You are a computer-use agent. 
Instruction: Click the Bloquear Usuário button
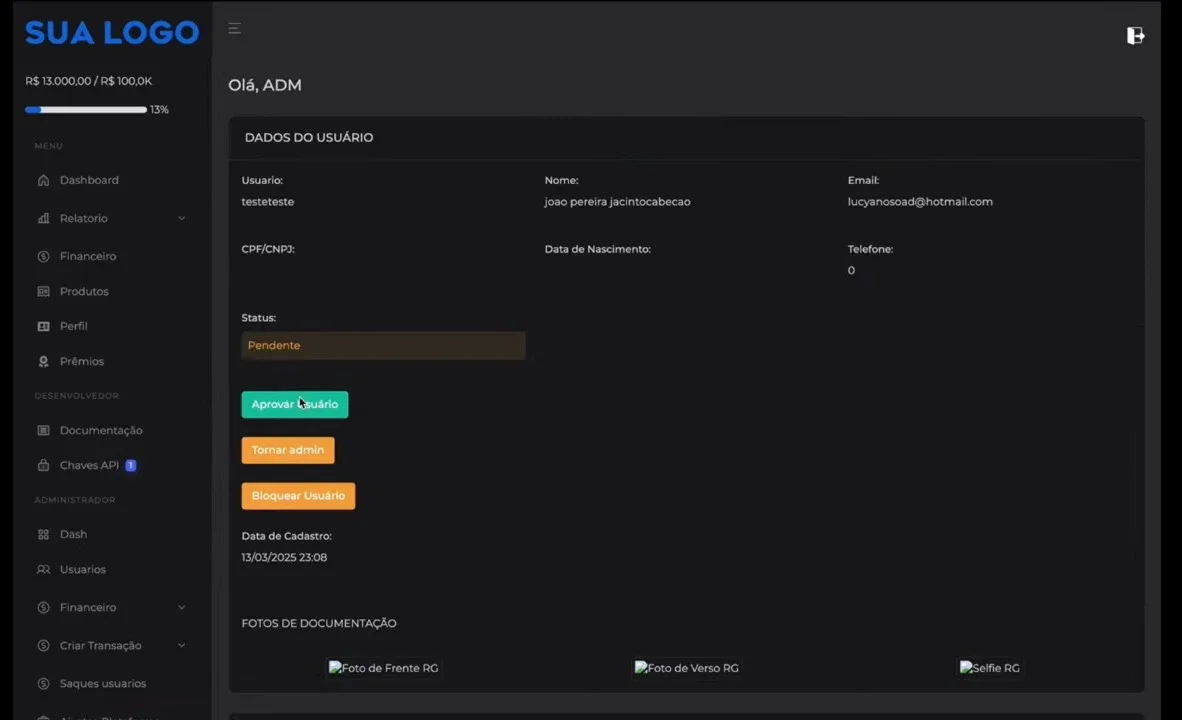pos(298,495)
